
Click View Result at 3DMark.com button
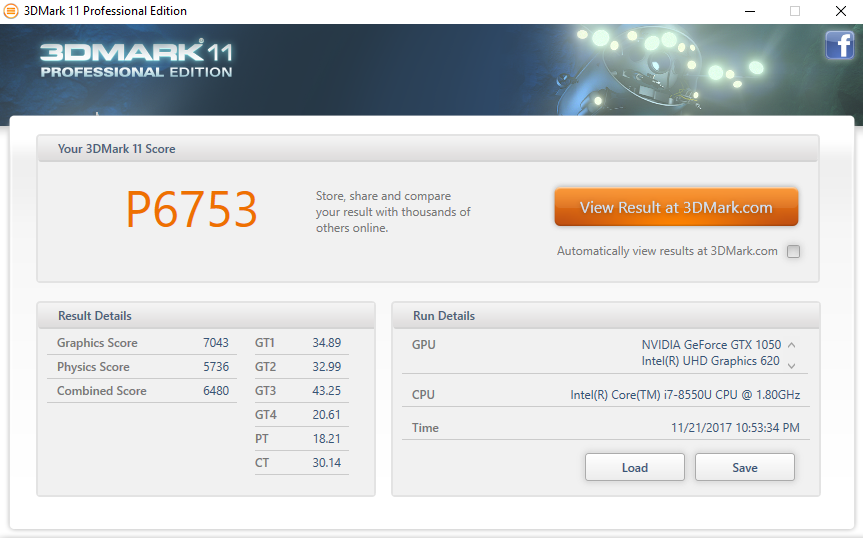[676, 207]
